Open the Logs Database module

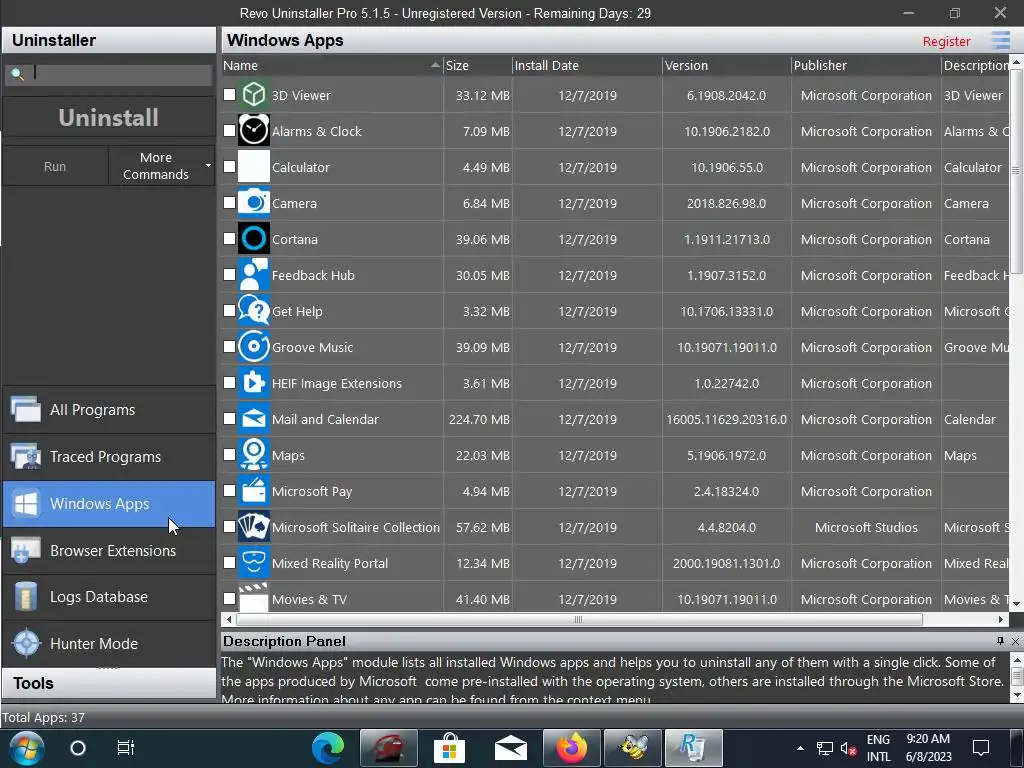click(109, 597)
